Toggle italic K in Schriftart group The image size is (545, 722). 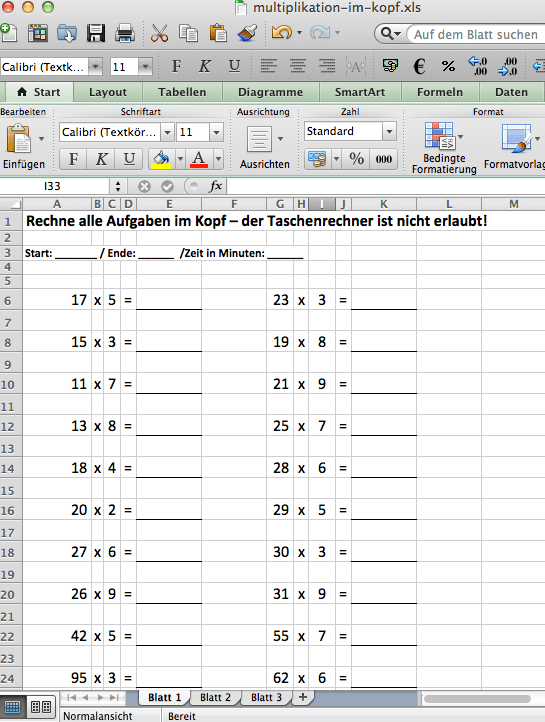point(101,159)
